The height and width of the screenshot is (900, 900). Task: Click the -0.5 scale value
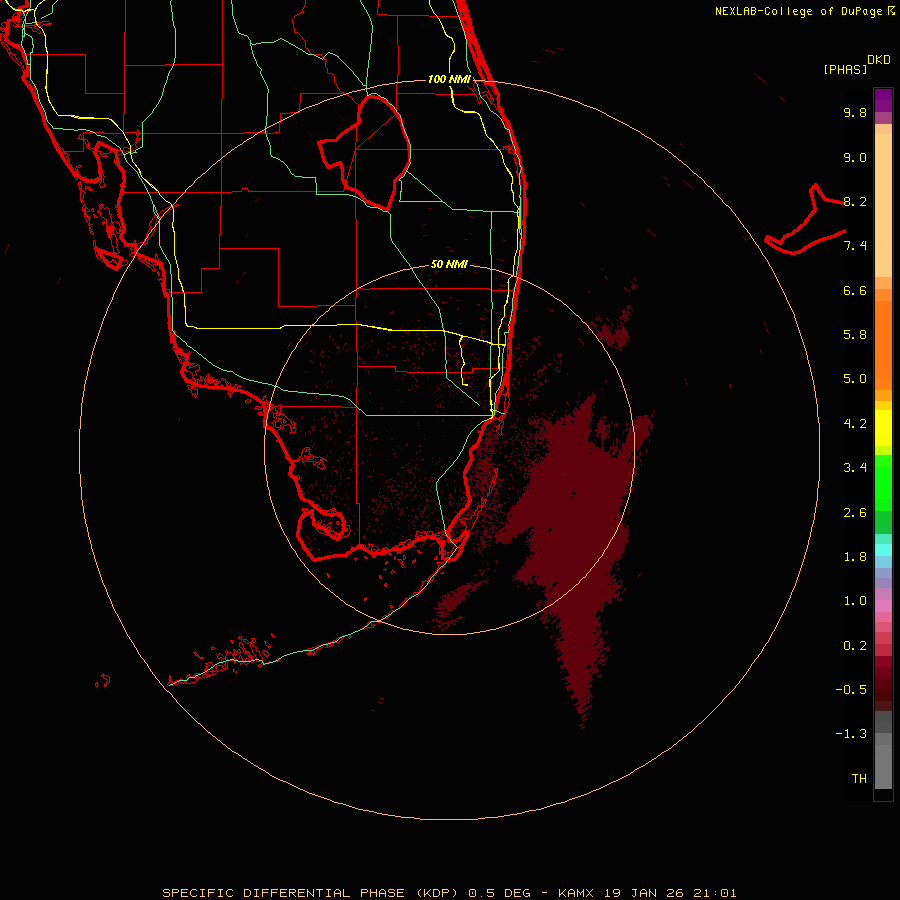tap(851, 690)
